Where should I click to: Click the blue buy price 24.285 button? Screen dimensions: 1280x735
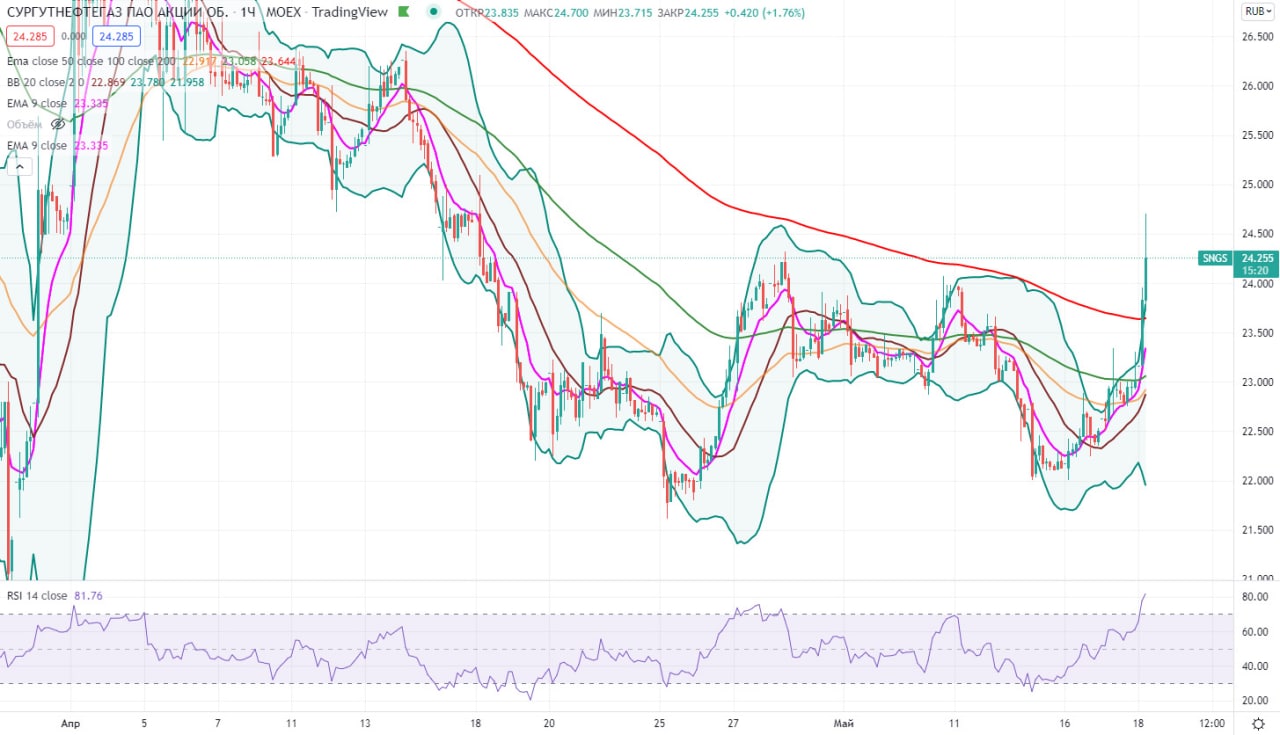pos(115,36)
